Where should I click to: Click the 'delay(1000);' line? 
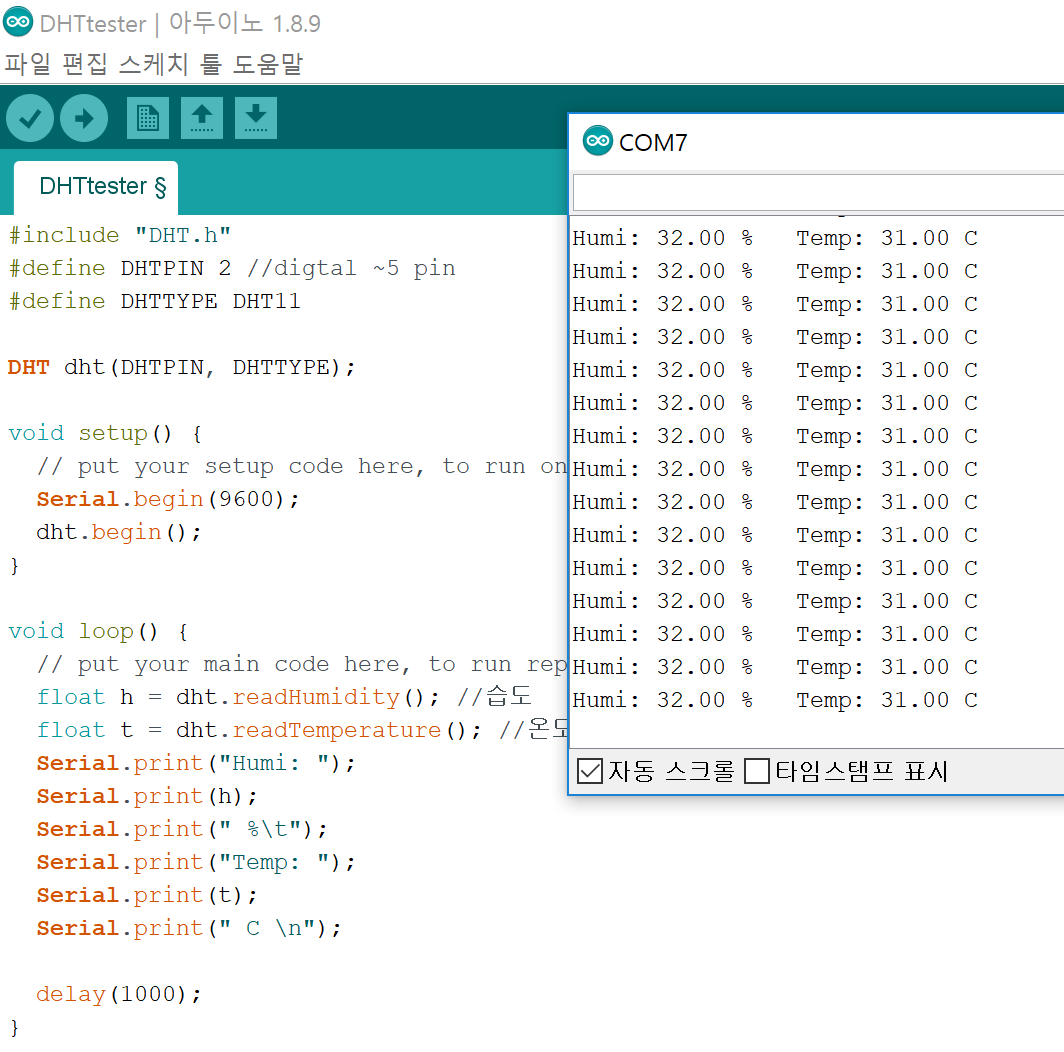click(x=119, y=995)
